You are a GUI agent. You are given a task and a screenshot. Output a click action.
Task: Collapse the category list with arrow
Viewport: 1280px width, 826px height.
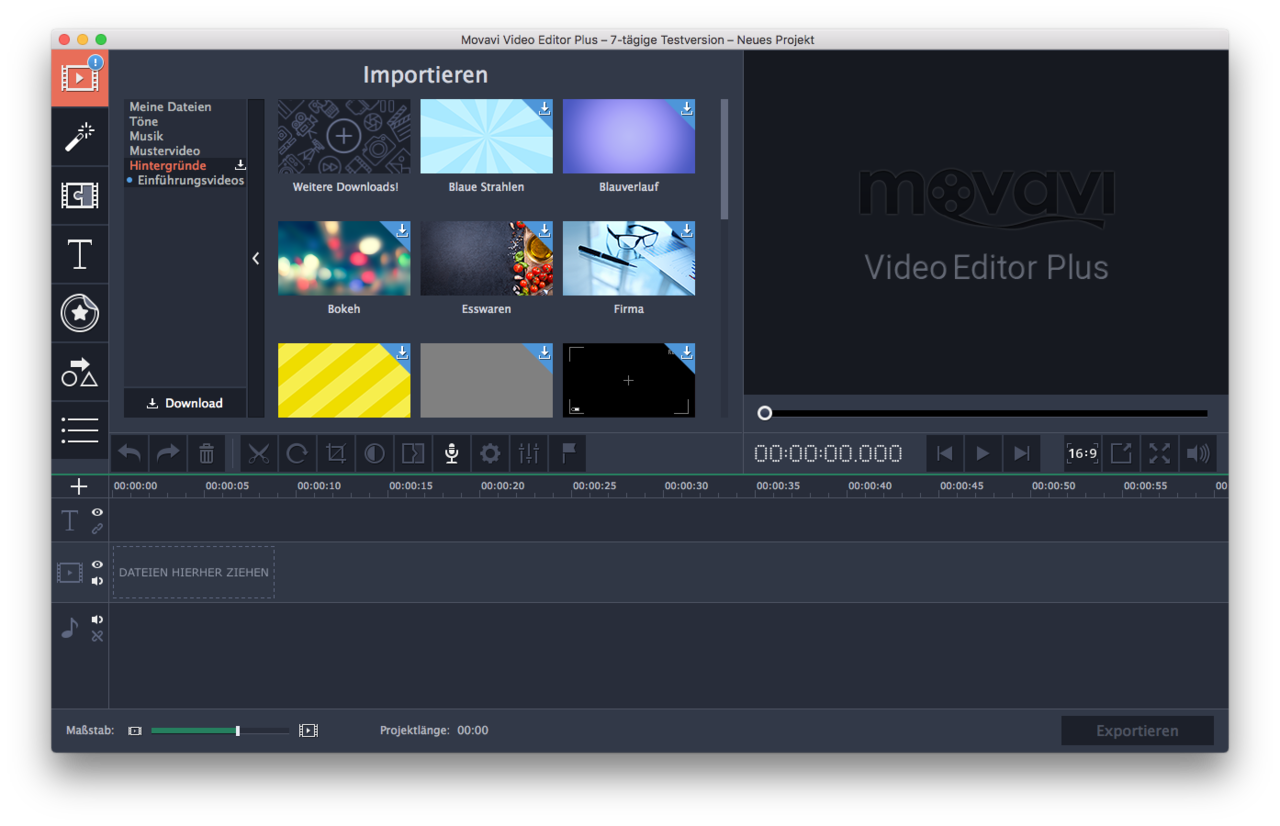coord(256,258)
